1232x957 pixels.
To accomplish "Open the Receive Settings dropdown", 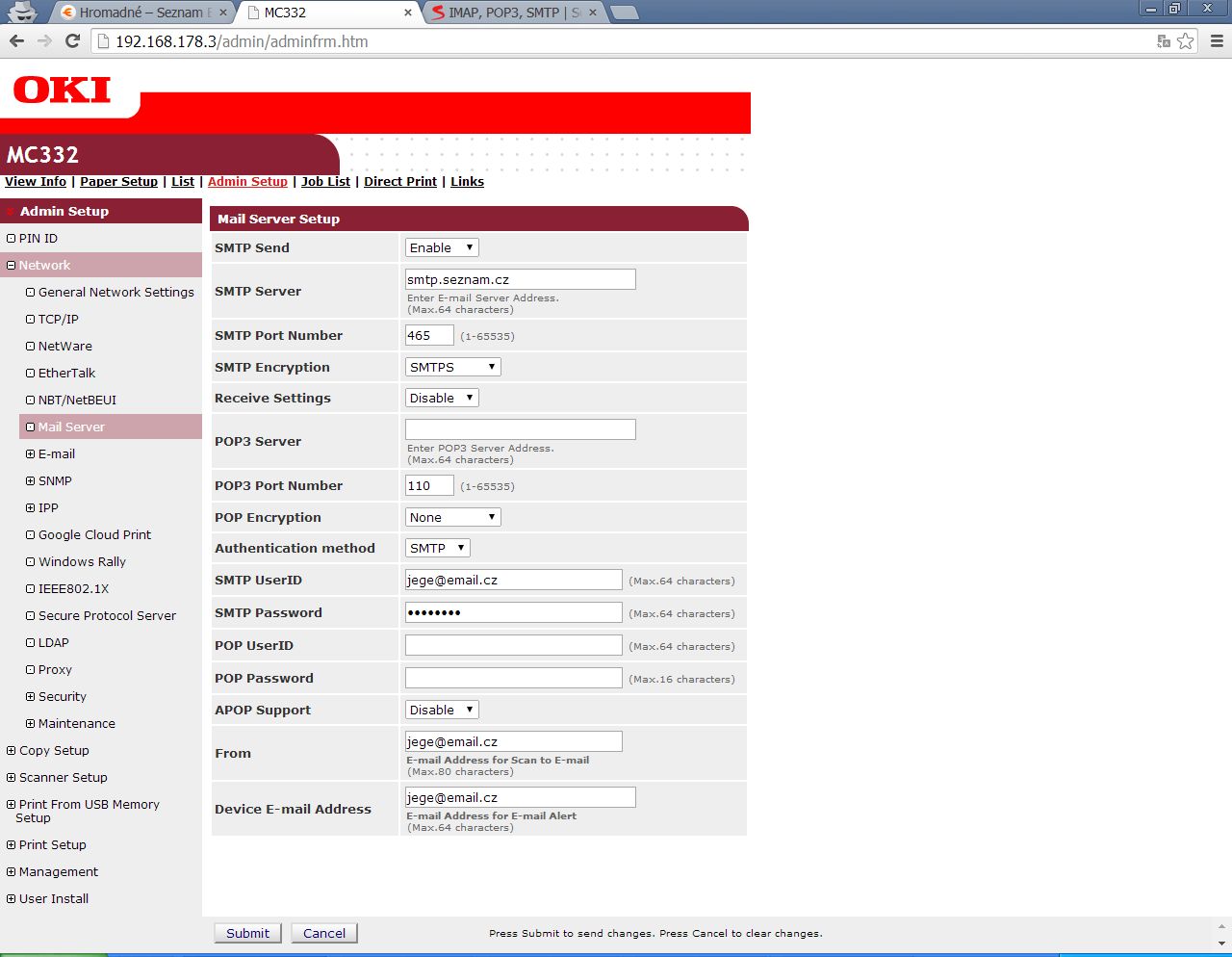I will click(x=442, y=398).
